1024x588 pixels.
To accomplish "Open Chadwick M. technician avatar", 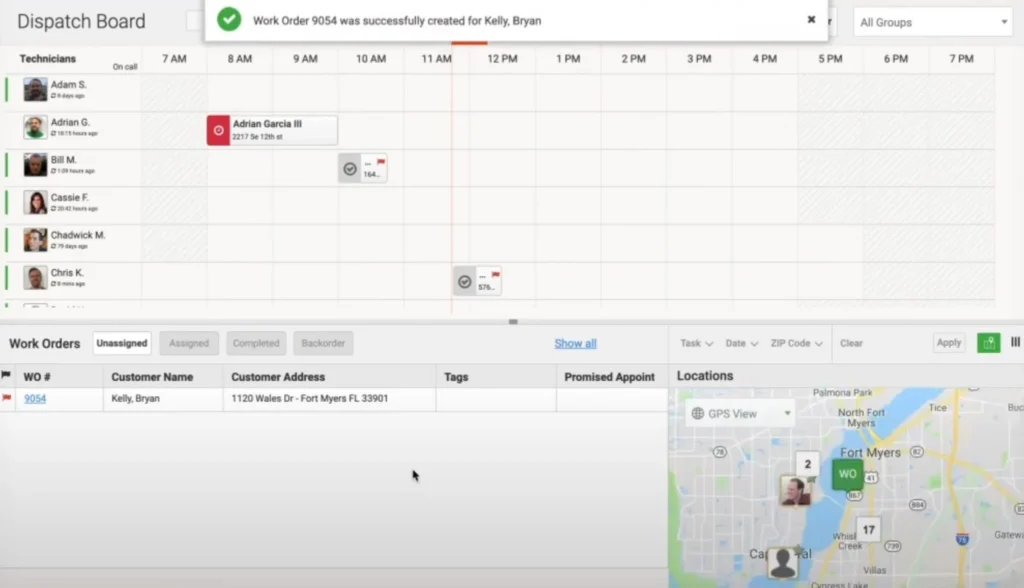I will (x=35, y=240).
